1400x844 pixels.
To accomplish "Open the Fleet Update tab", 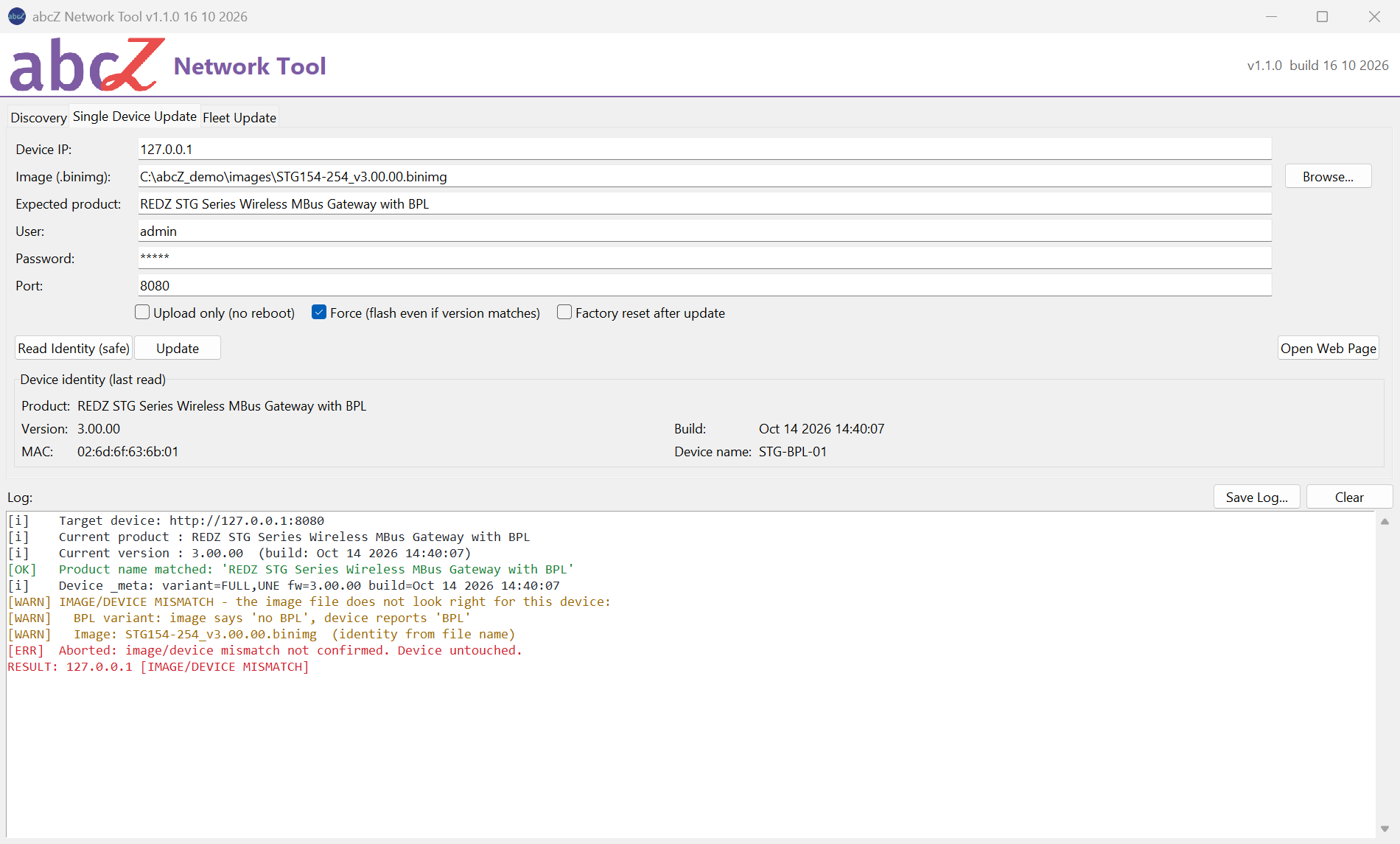I will tap(239, 117).
